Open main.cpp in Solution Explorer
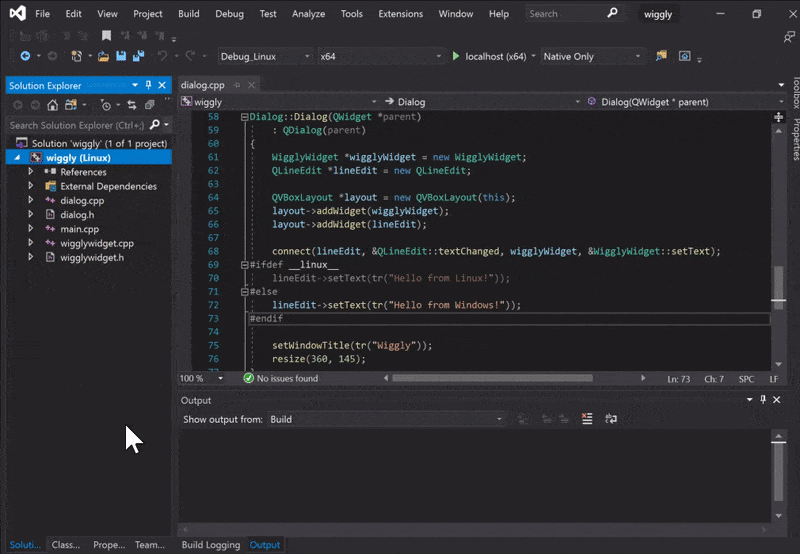Screen dimensions: 800x554 point(79,229)
